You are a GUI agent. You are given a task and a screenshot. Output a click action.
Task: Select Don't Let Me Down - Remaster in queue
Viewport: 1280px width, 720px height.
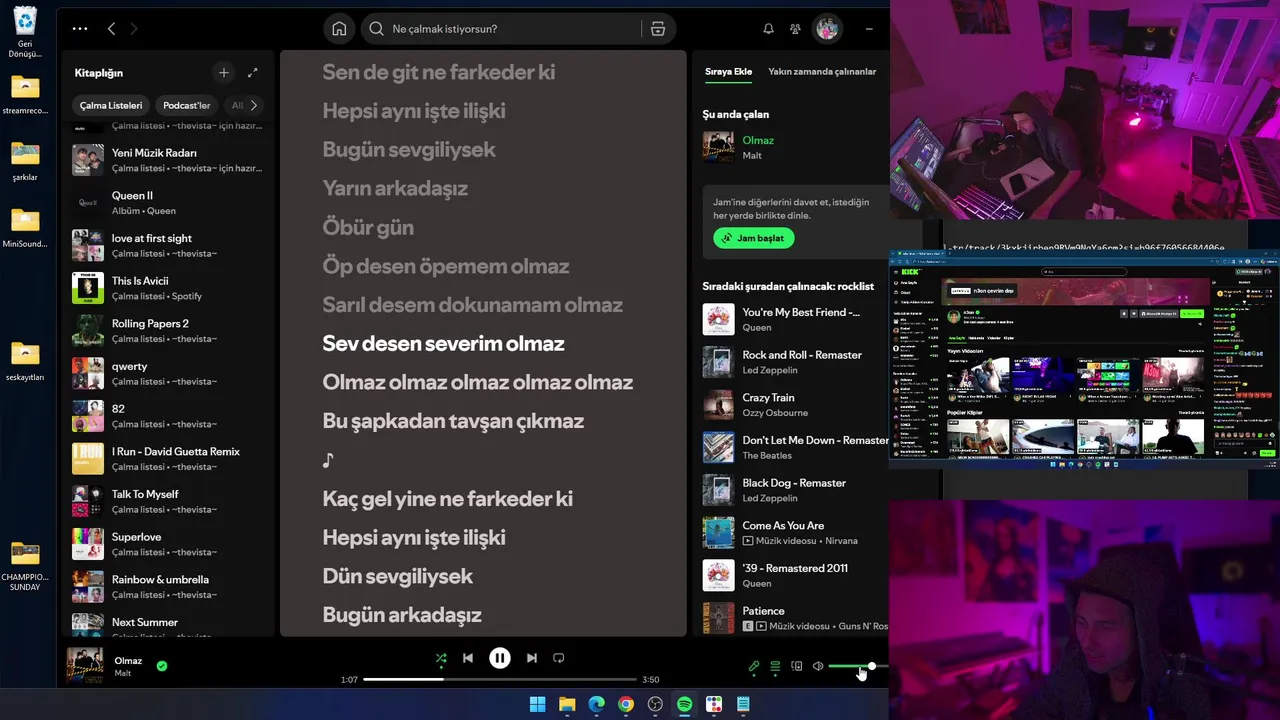(x=796, y=447)
